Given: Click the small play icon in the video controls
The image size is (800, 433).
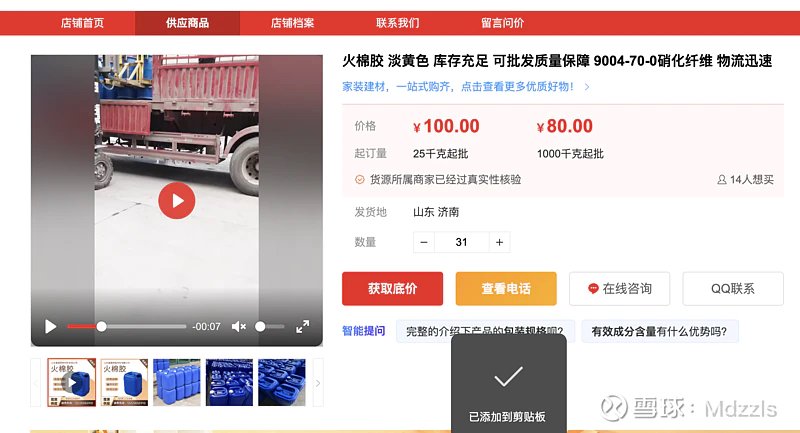Looking at the screenshot, I should point(51,326).
